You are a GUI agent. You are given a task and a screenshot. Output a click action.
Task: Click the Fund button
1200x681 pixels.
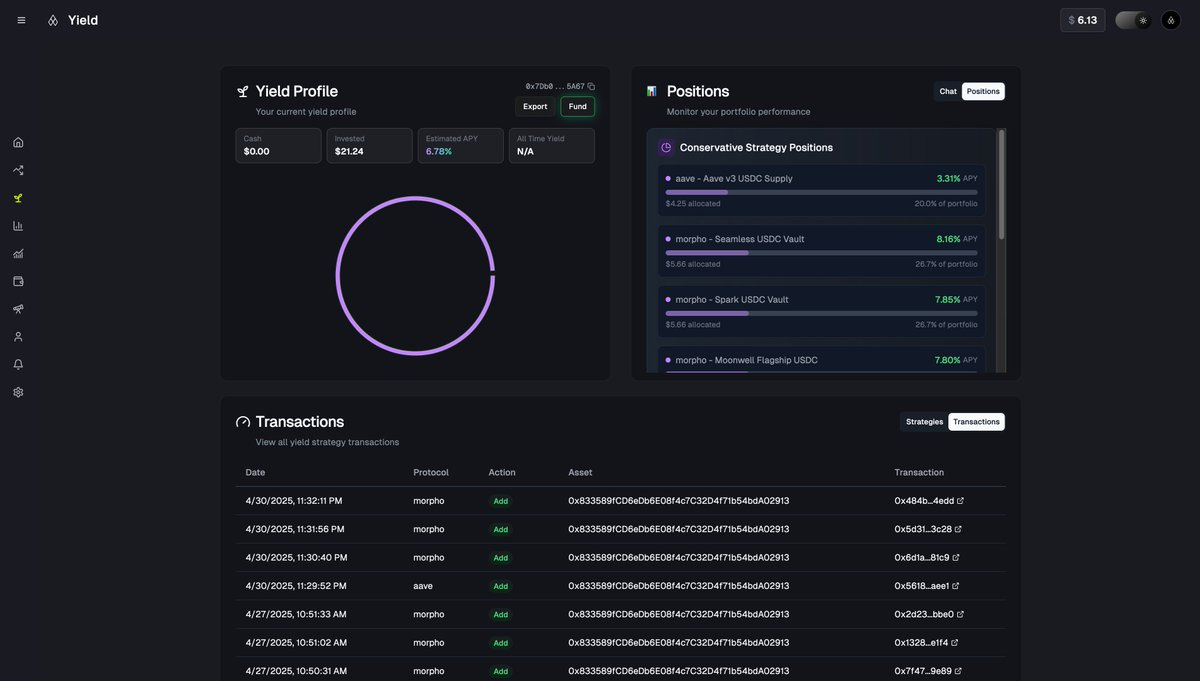click(x=577, y=107)
